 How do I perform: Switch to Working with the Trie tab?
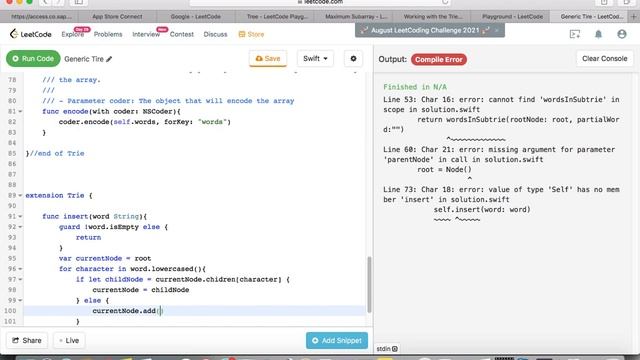pos(433,17)
